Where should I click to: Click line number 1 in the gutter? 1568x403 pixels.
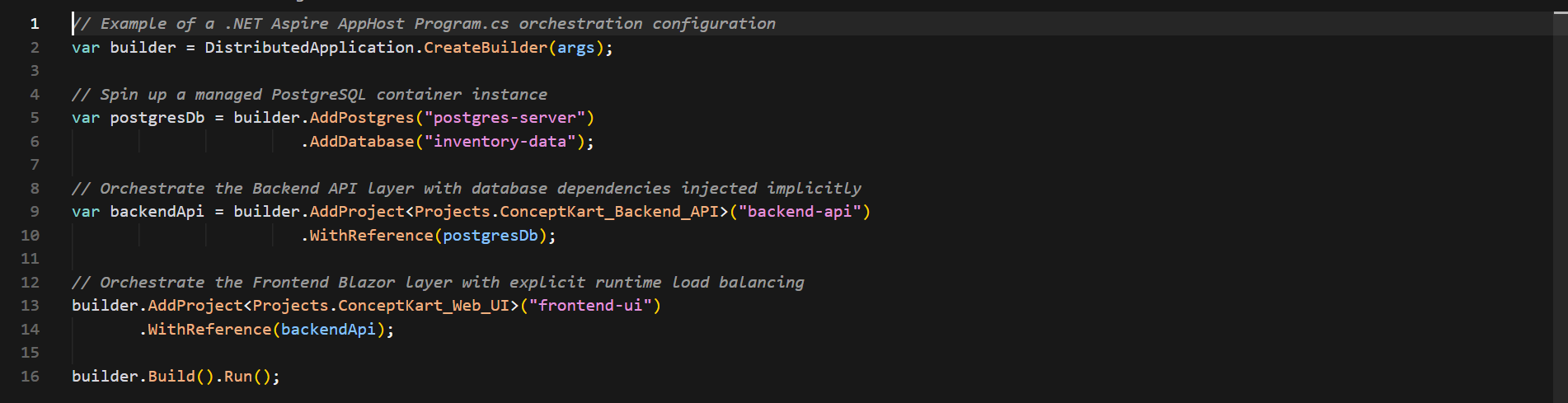[35, 24]
